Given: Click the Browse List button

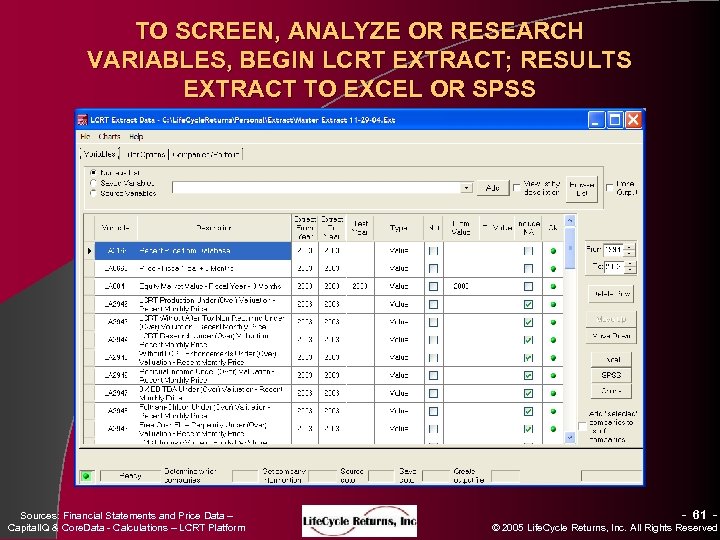Looking at the screenshot, I should [x=582, y=189].
